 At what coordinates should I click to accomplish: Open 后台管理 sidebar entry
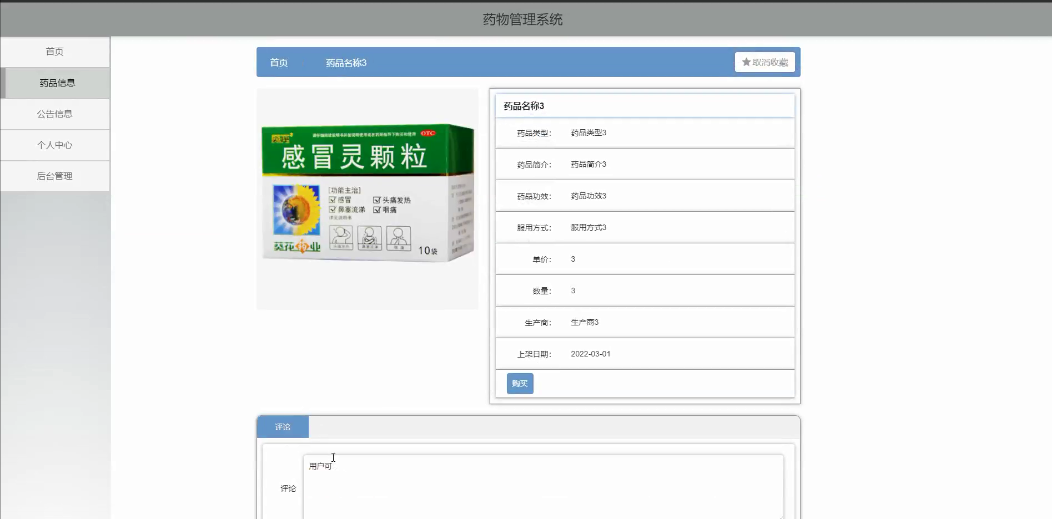[55, 176]
